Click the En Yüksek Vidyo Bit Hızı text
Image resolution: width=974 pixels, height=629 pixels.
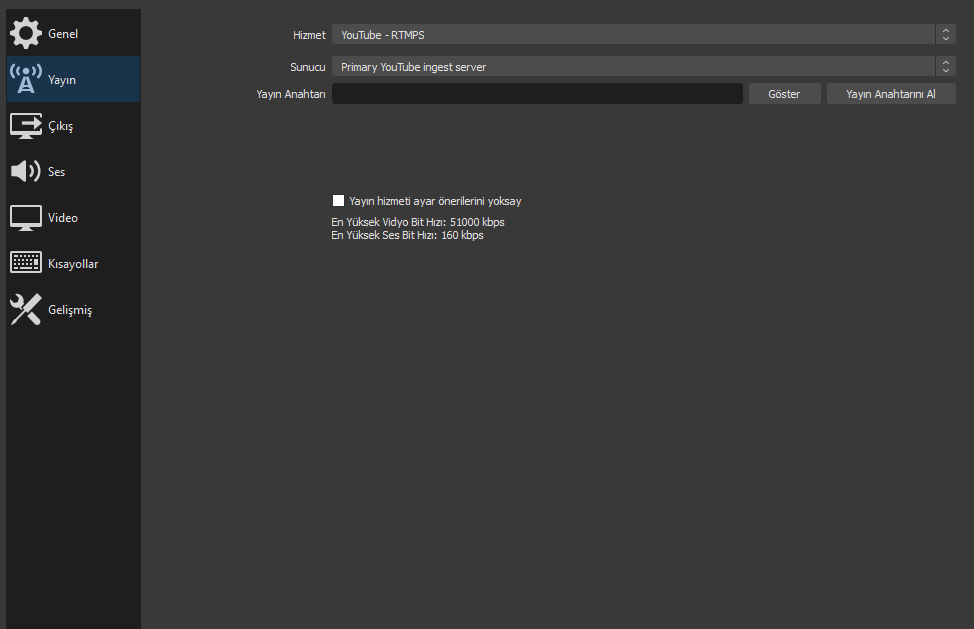click(x=417, y=222)
